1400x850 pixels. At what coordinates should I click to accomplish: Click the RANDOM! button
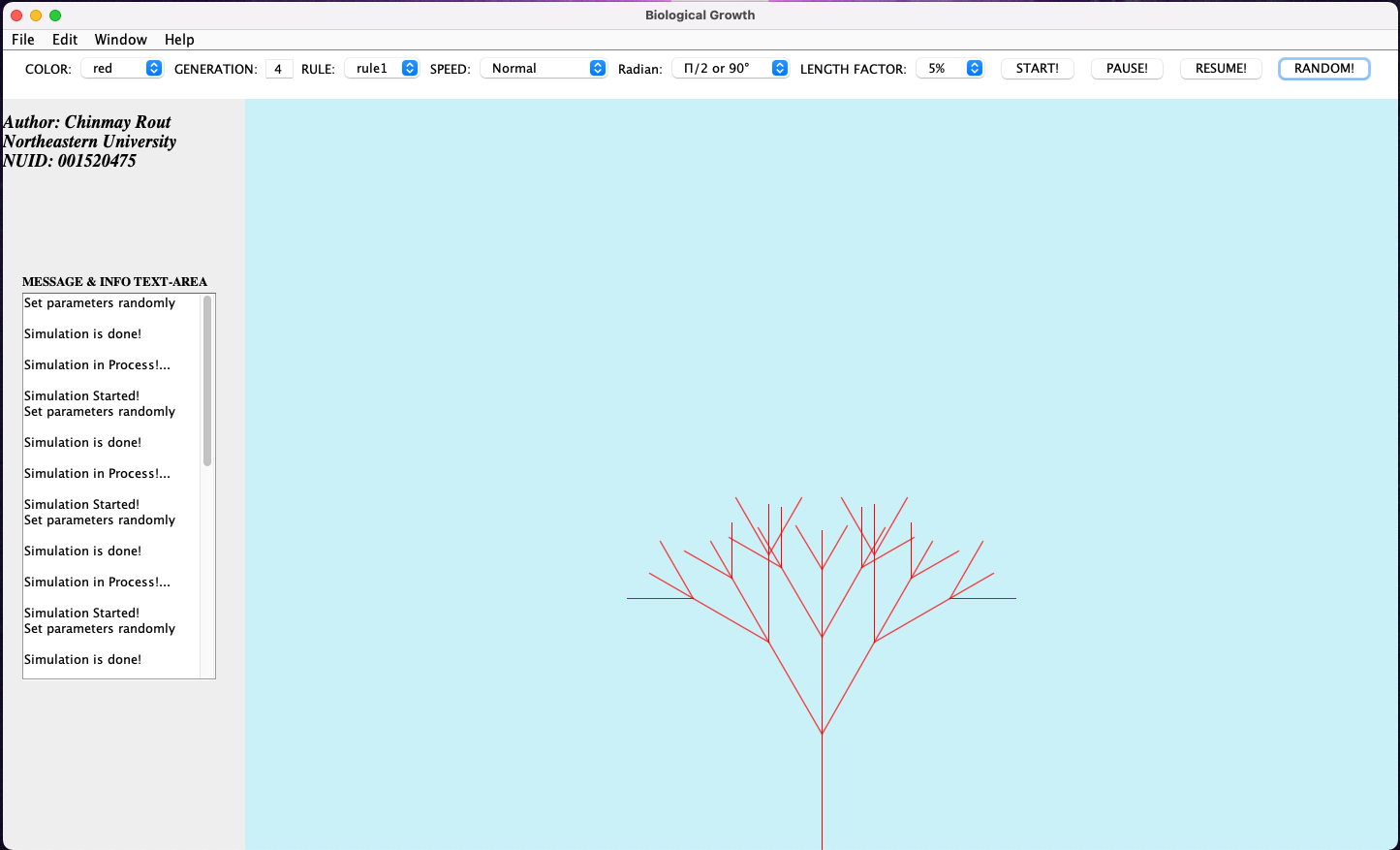tap(1323, 68)
